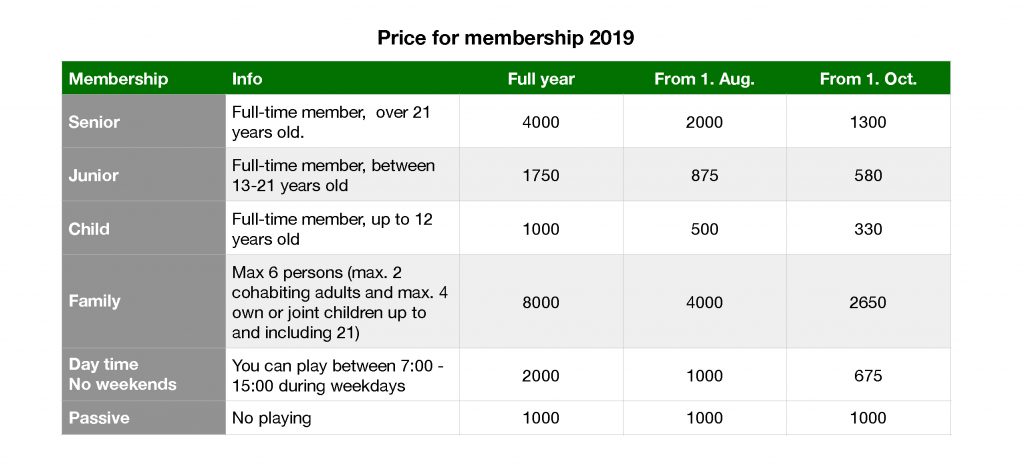
Task: Click the Day time No weekends label
Action: [122, 374]
